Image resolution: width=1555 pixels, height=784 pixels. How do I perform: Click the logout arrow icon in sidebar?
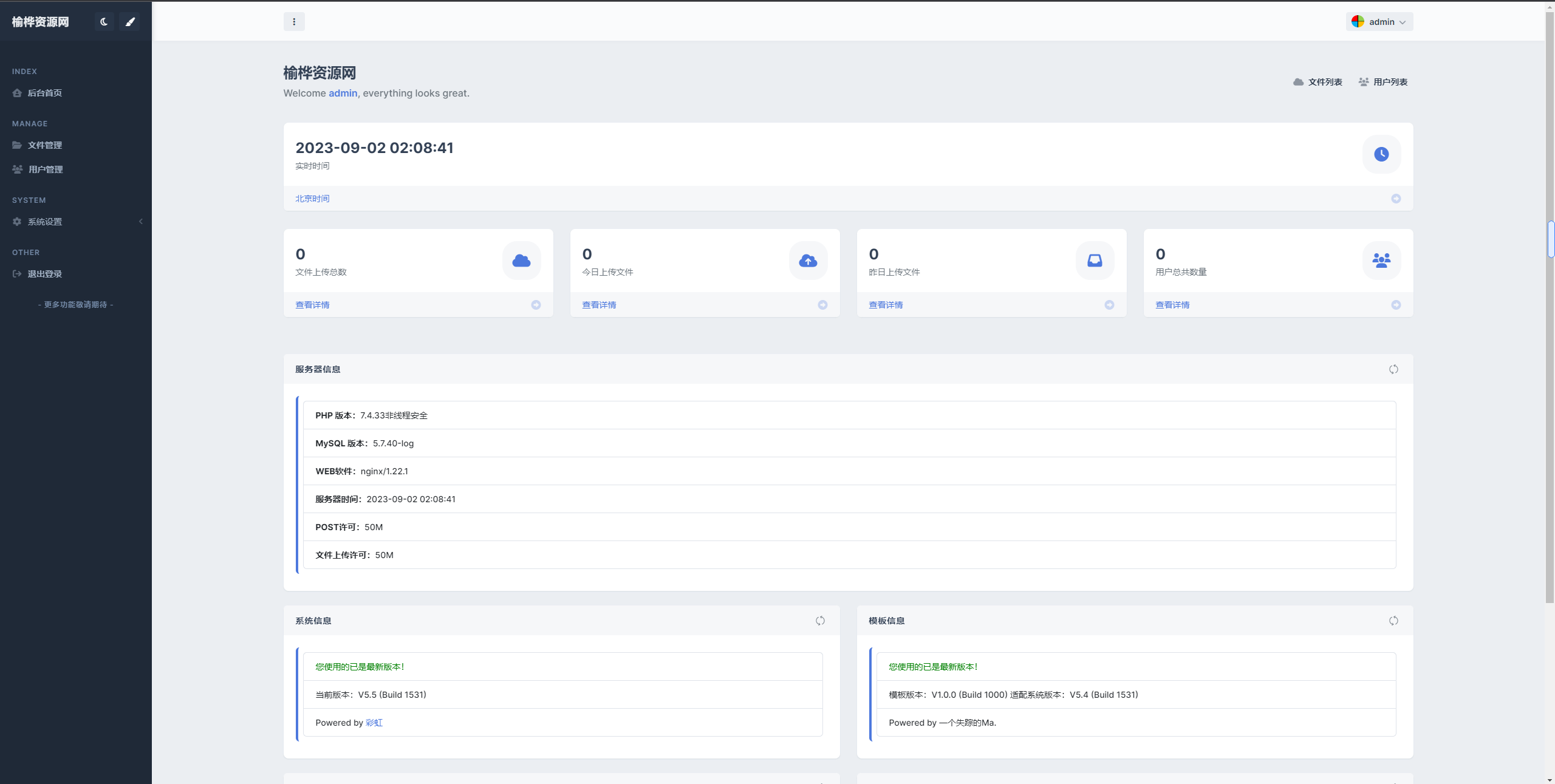[17, 274]
